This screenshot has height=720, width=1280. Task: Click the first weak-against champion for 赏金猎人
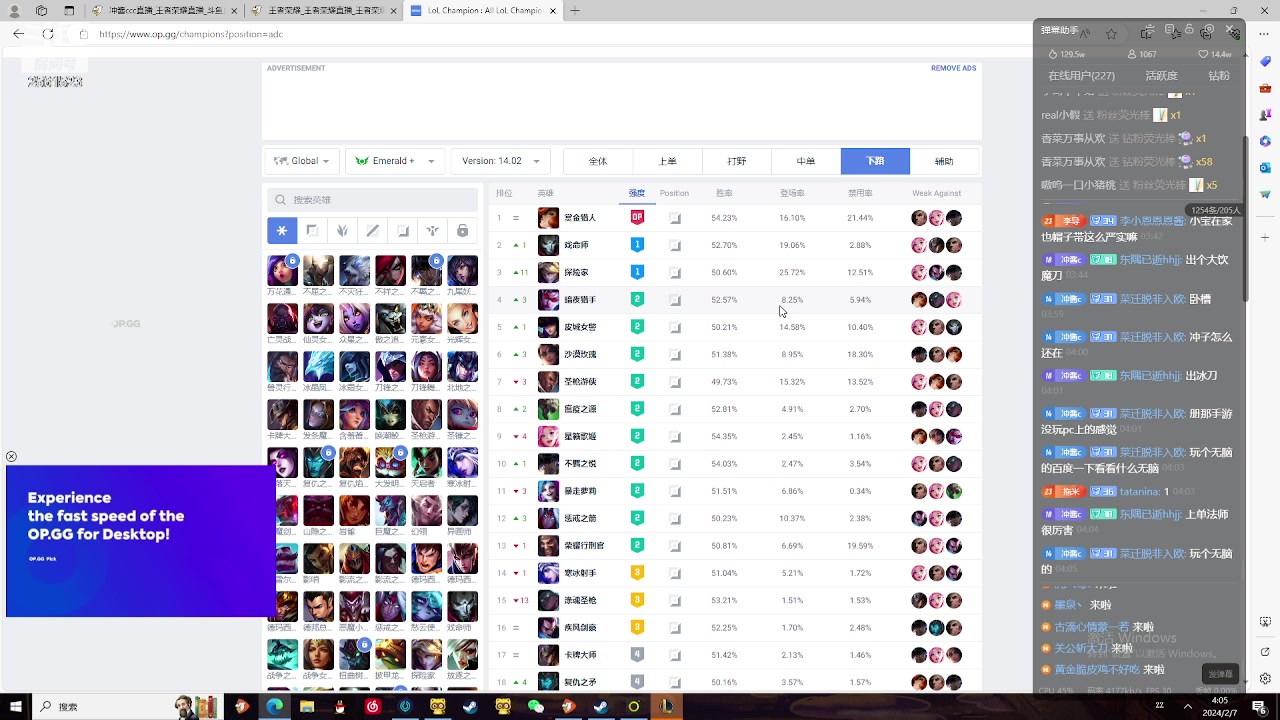point(919,218)
